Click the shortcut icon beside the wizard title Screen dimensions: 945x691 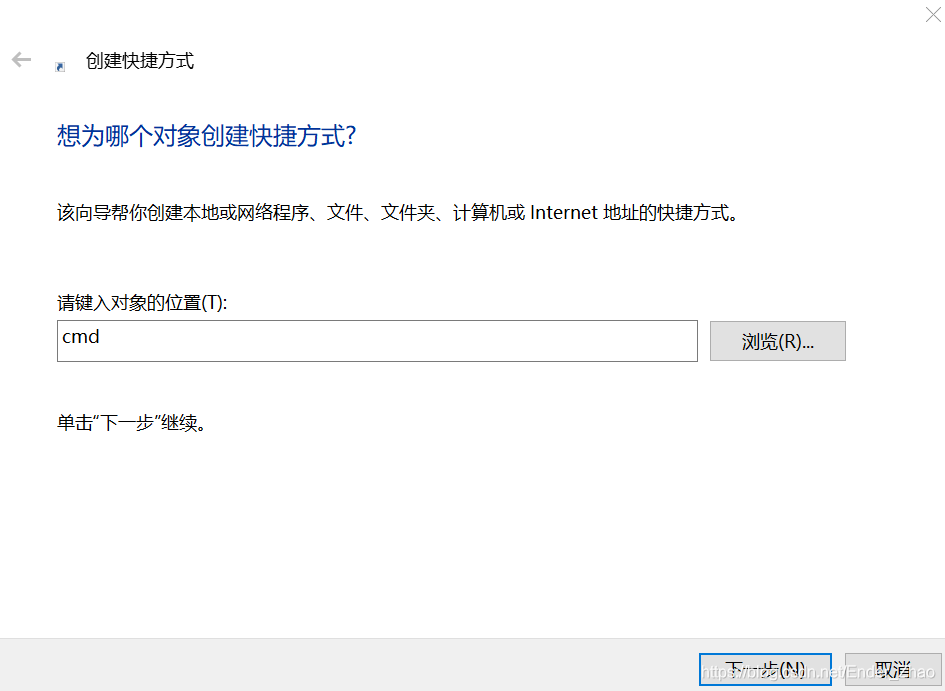pos(60,66)
